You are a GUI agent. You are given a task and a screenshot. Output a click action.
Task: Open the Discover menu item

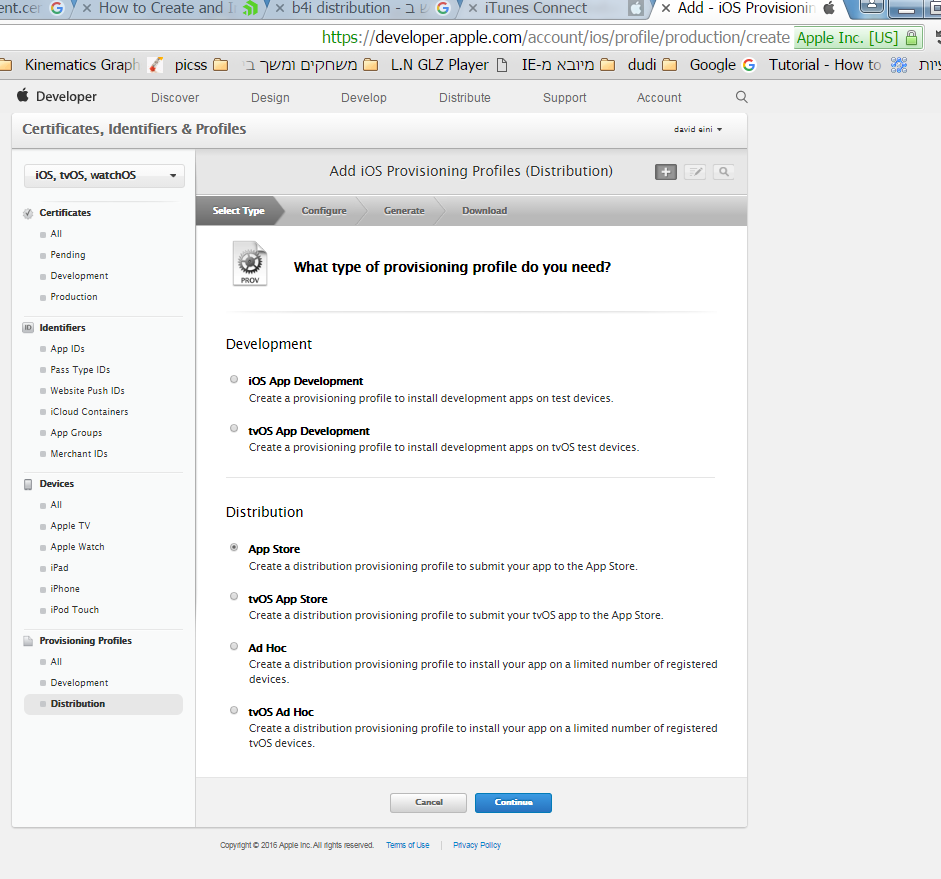[175, 98]
